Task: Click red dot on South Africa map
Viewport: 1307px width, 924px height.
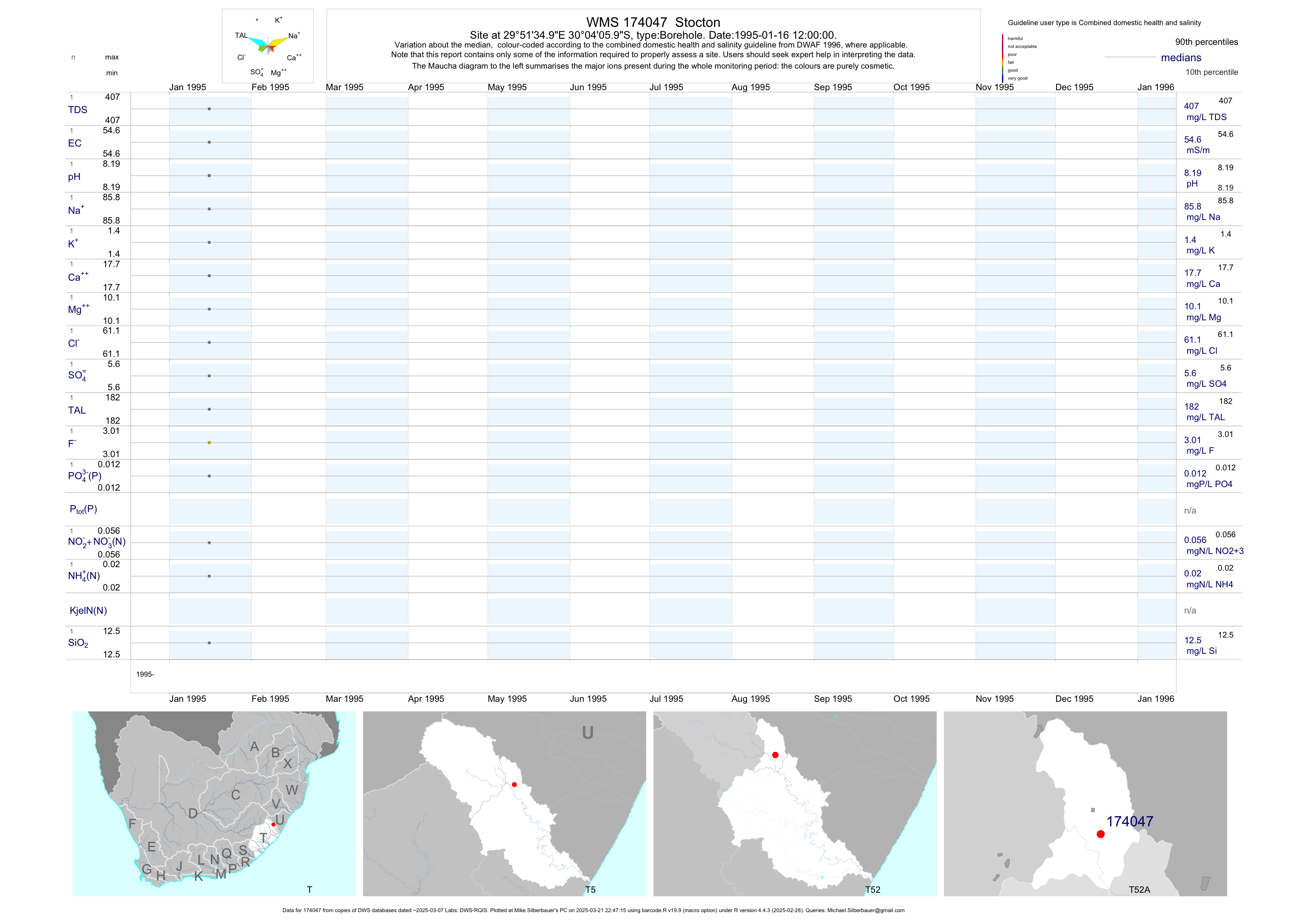Action: (273, 825)
